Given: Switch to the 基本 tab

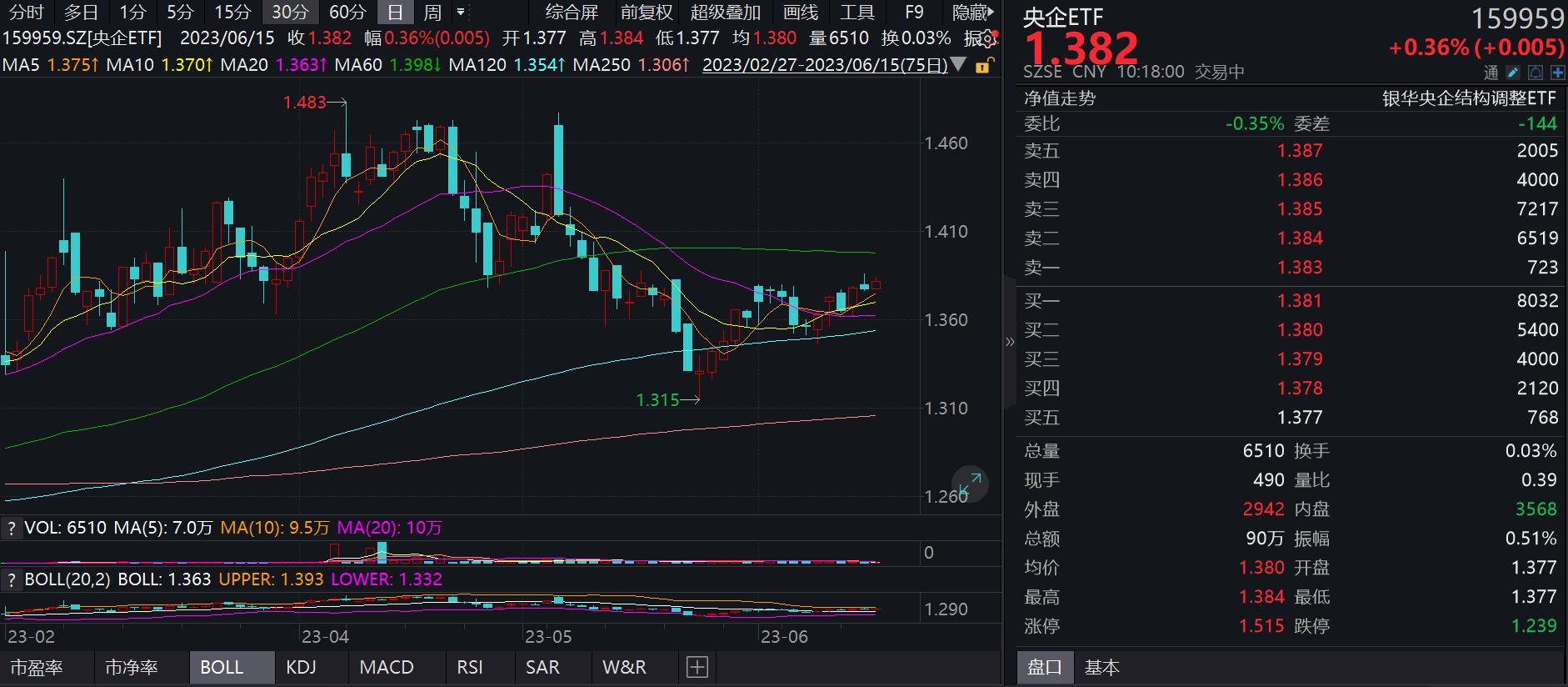Looking at the screenshot, I should [x=1101, y=667].
